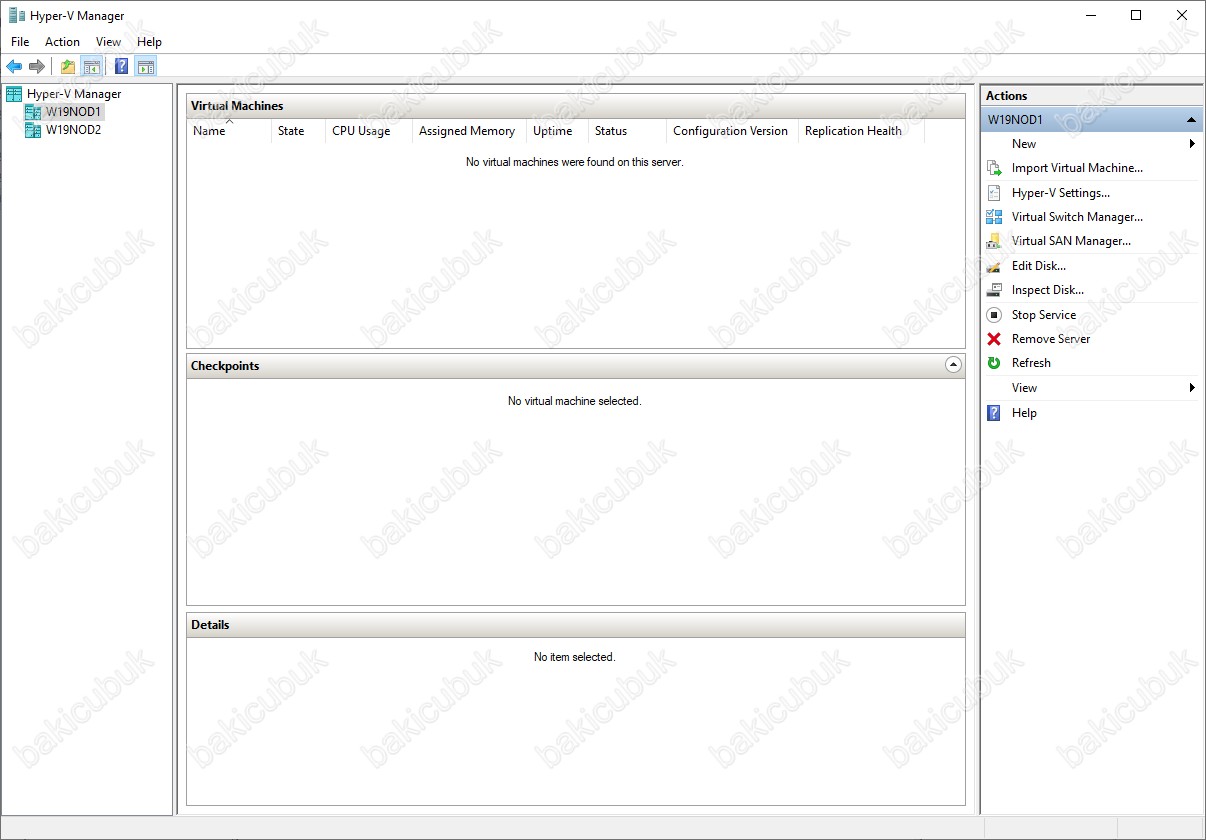Viewport: 1206px width, 840px height.
Task: Click the Up one level folder icon
Action: tap(68, 67)
